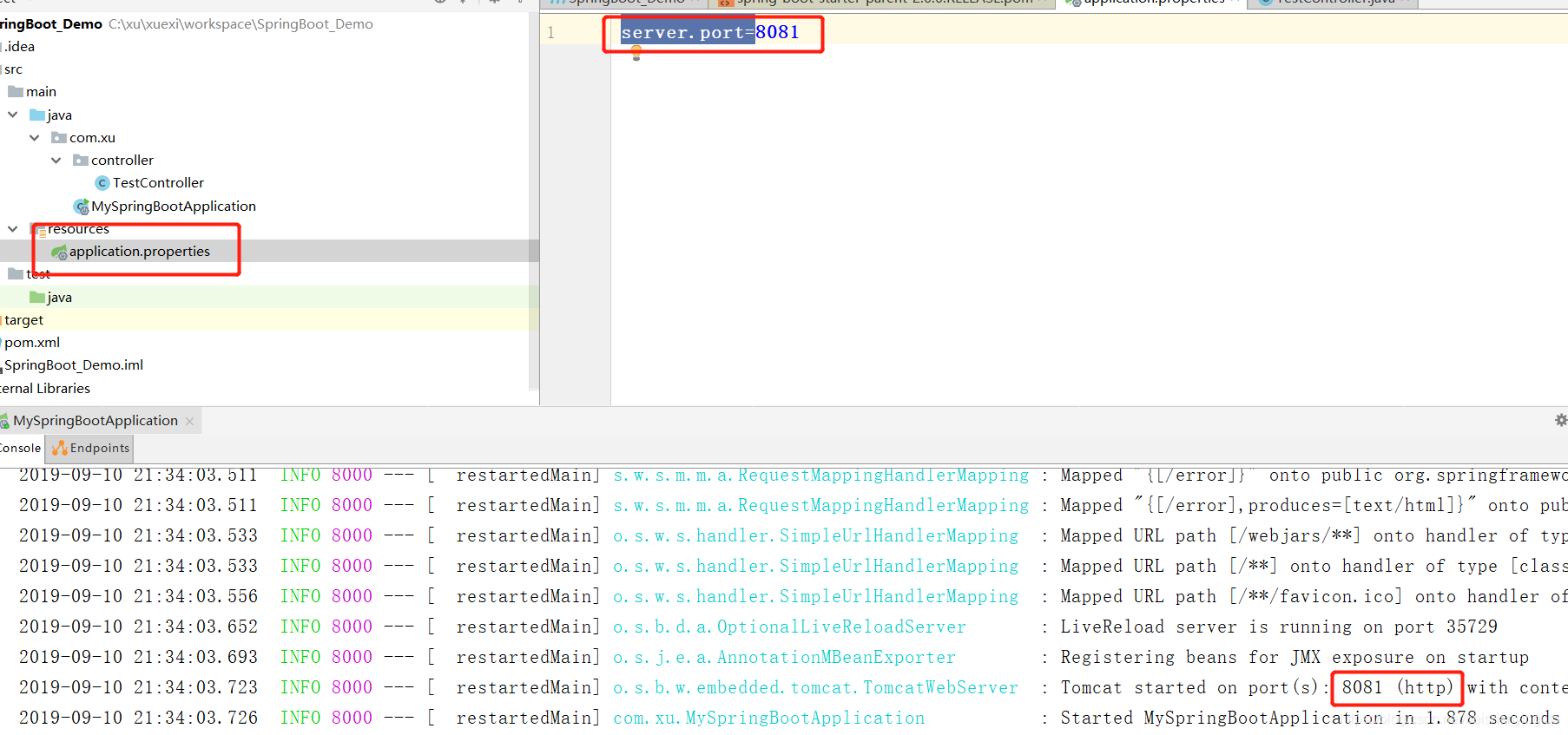The height and width of the screenshot is (735, 1568).
Task: Select the com.xu package
Action: (92, 138)
